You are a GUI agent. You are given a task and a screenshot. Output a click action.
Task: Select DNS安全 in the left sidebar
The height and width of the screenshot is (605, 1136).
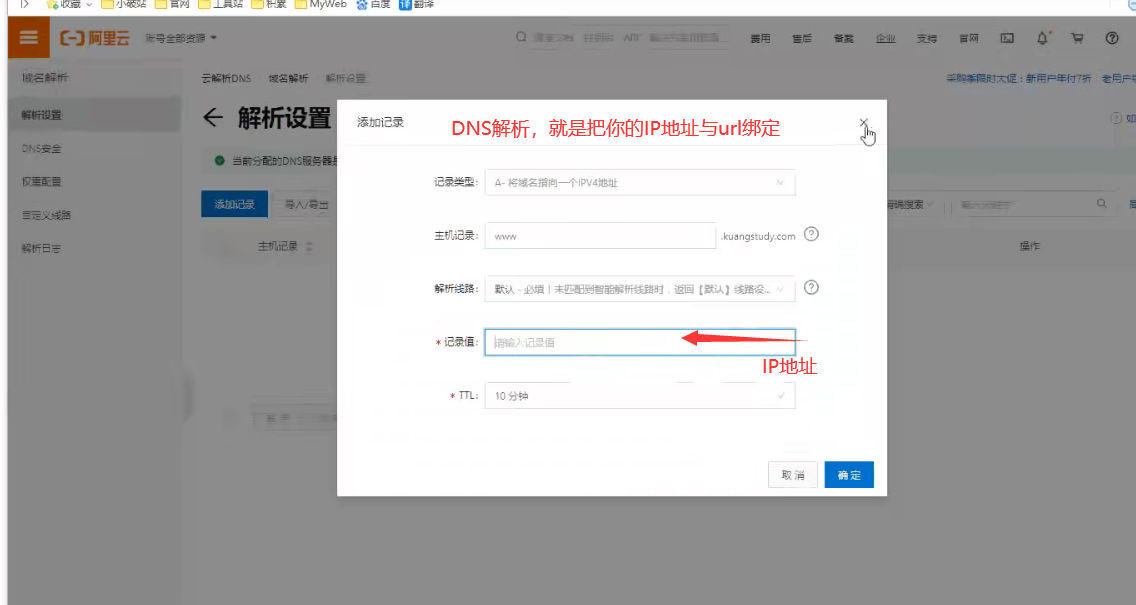click(42, 149)
